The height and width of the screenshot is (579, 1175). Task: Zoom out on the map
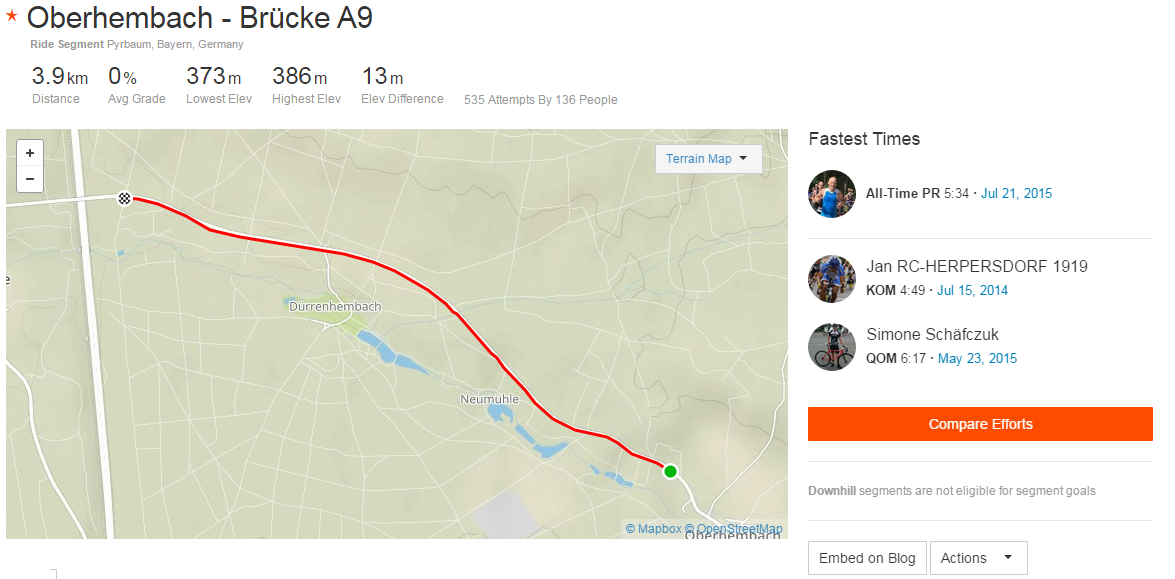pos(30,179)
